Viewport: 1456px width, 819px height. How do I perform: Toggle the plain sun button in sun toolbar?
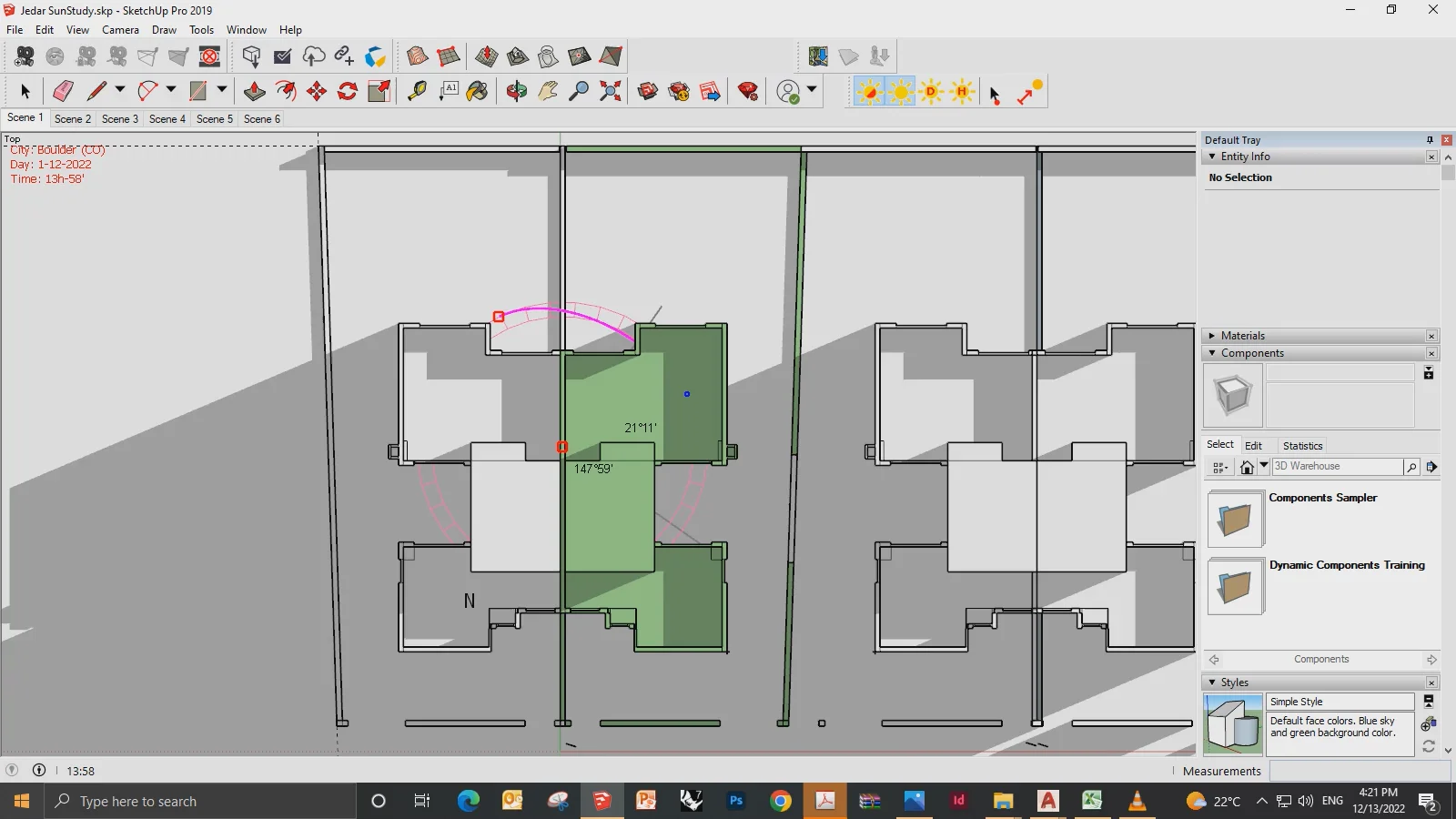point(901,91)
